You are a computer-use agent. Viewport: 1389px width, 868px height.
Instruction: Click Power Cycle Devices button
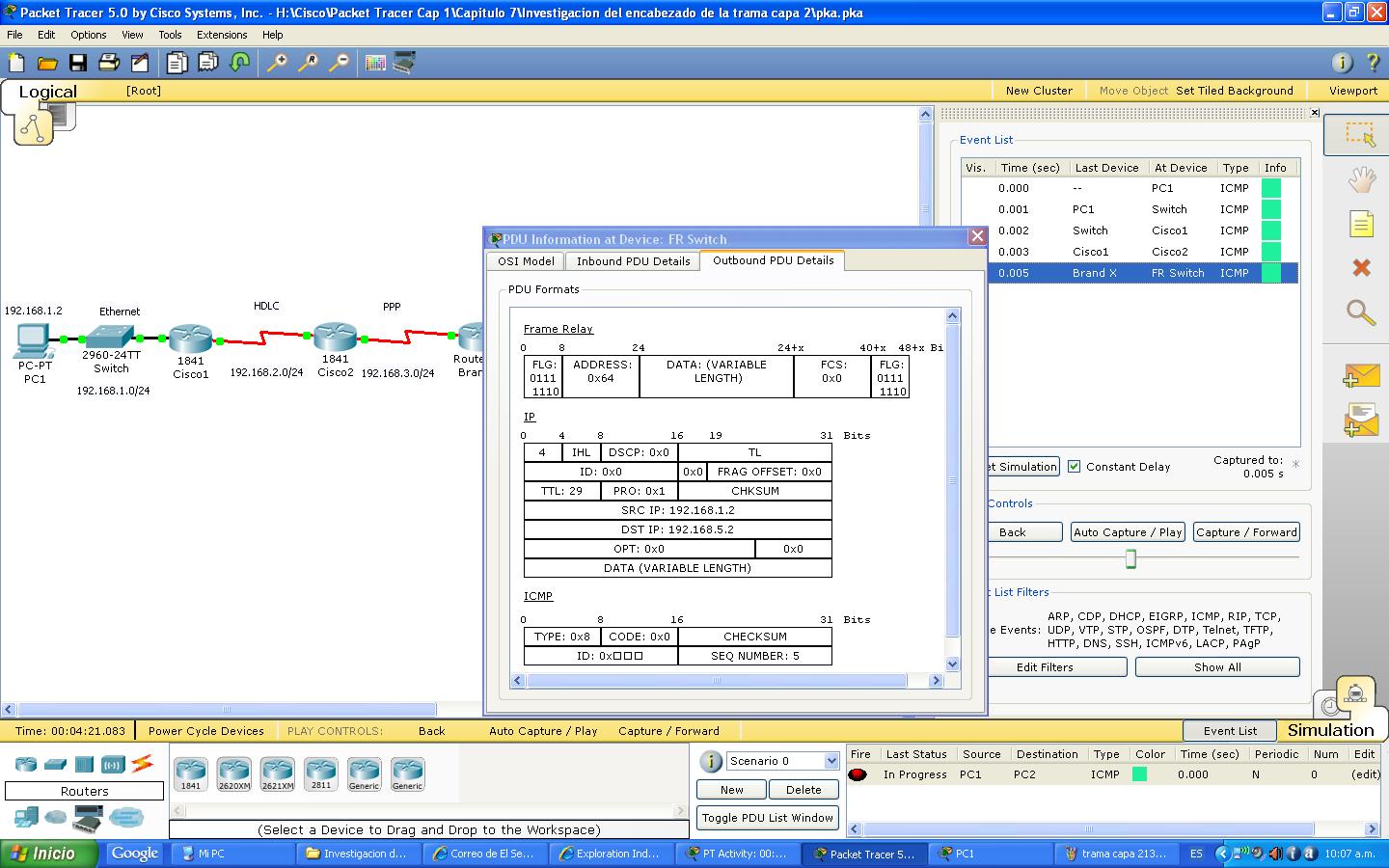point(205,731)
